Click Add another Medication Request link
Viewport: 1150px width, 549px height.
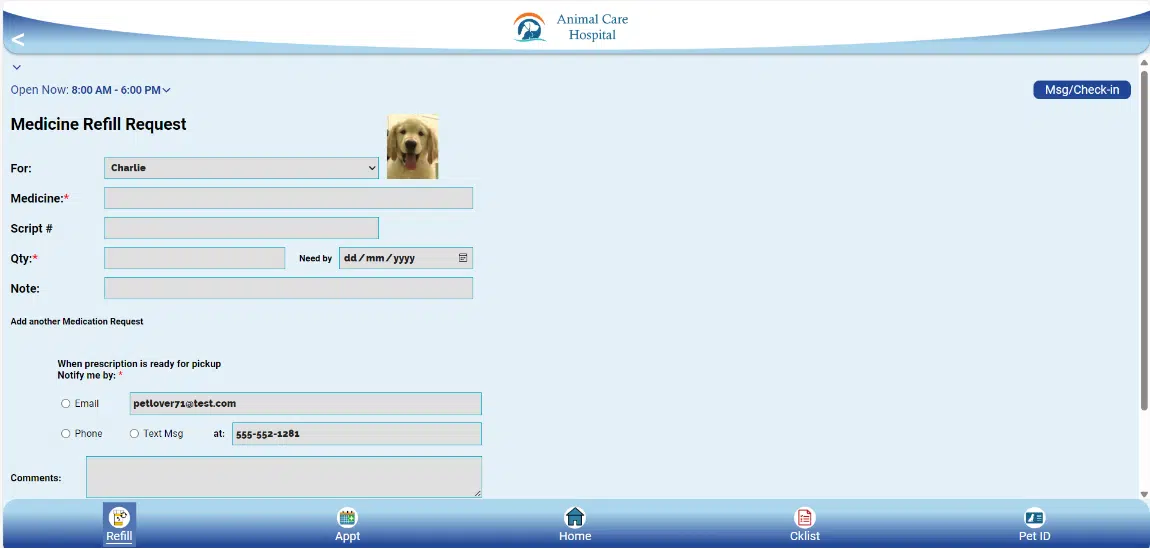click(77, 322)
